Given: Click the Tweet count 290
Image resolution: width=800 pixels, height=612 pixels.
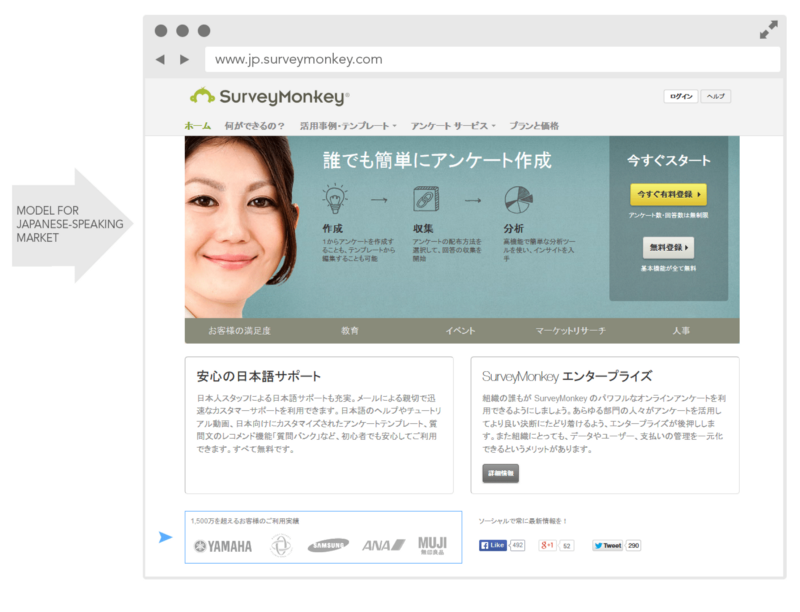Looking at the screenshot, I should click(633, 545).
